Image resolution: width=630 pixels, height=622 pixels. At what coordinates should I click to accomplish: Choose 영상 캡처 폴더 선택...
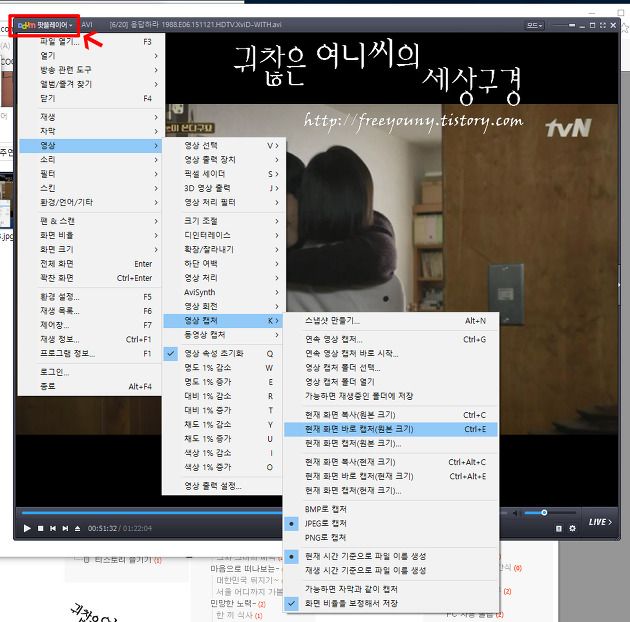point(391,368)
